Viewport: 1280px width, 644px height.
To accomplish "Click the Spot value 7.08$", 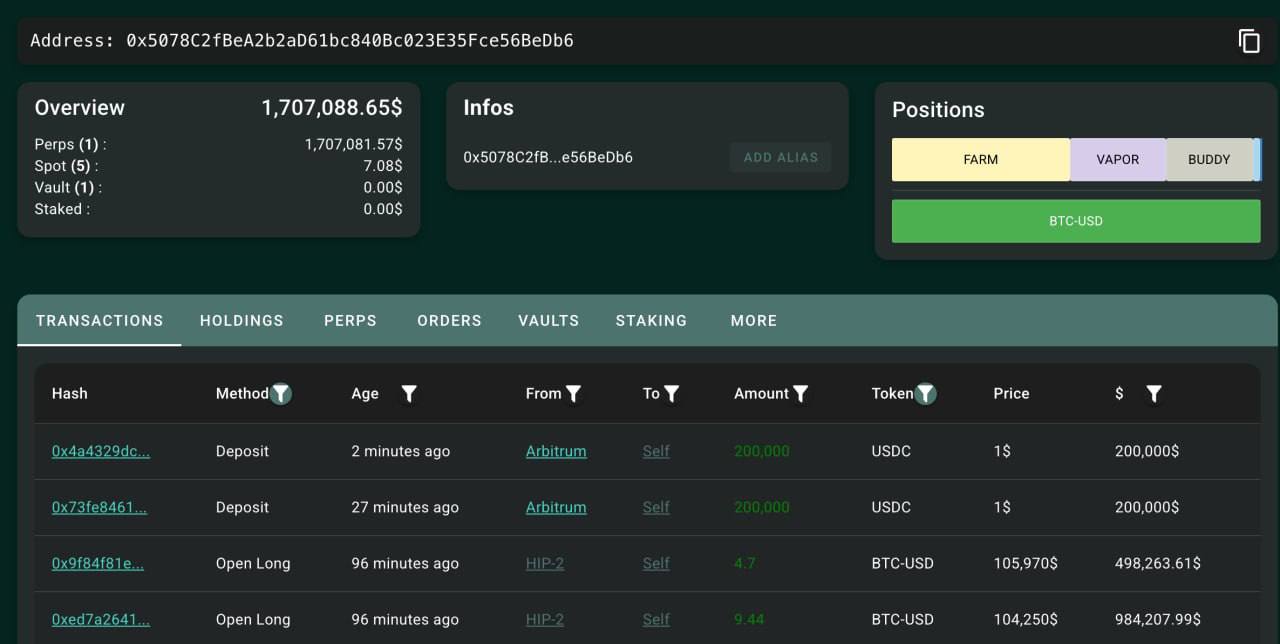I will click(x=383, y=166).
